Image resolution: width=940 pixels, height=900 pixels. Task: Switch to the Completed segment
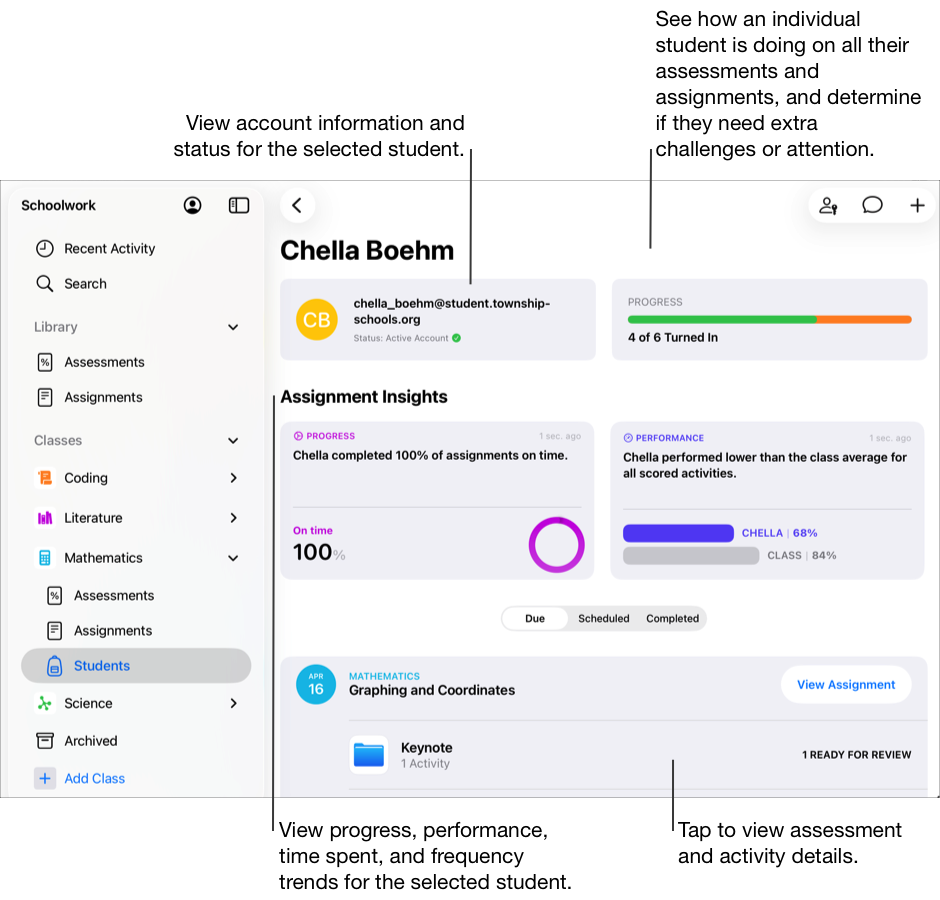point(672,618)
